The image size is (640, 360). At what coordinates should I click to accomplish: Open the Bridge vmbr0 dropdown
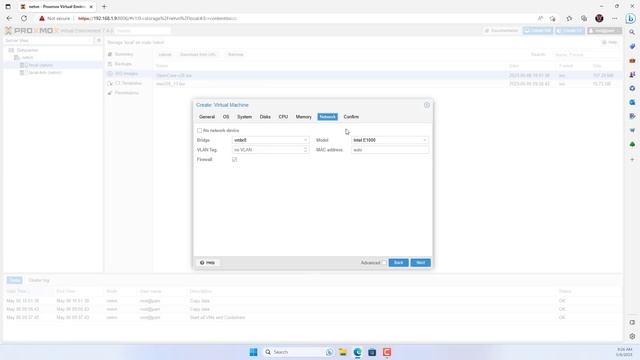270,140
